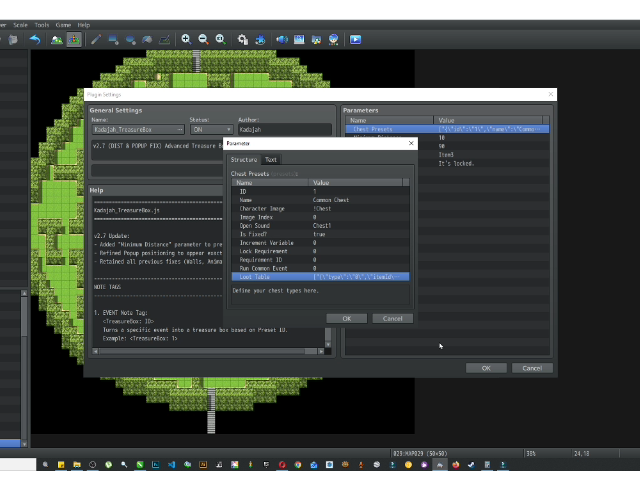Click OK in the Parameter dialog
This screenshot has height=480, width=640.
[347, 318]
